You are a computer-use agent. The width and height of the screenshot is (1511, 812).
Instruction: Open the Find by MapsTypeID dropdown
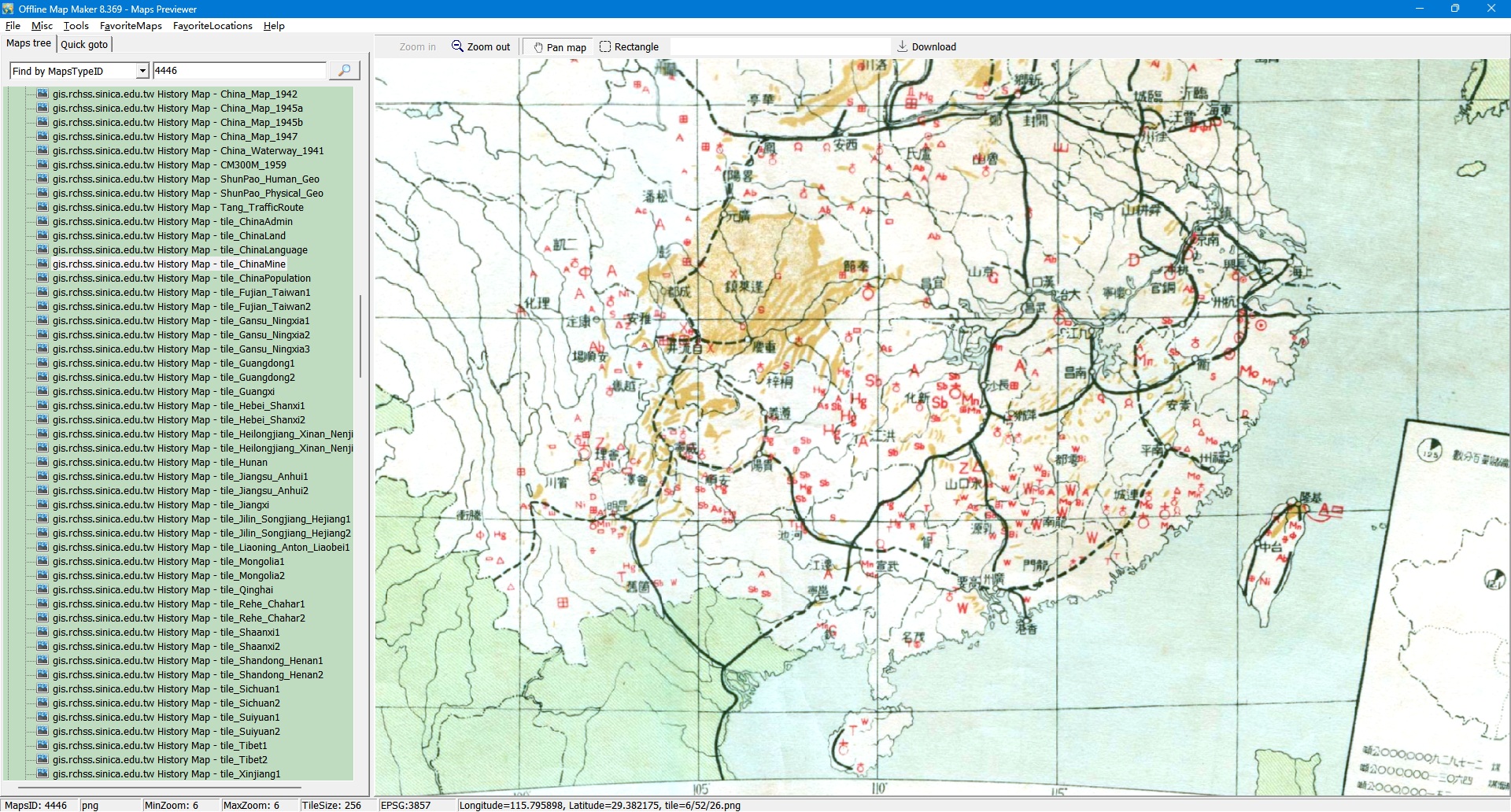[142, 71]
